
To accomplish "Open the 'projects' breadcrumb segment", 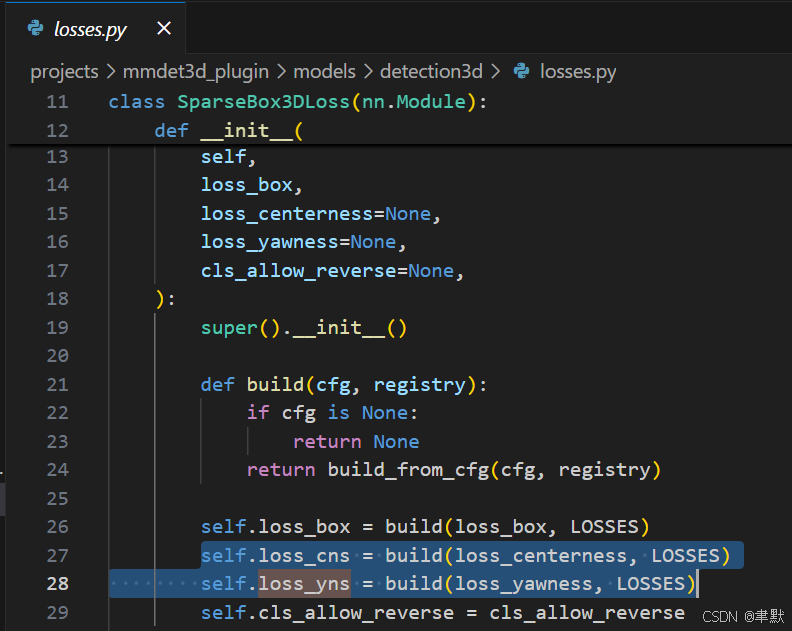I will 64,72.
